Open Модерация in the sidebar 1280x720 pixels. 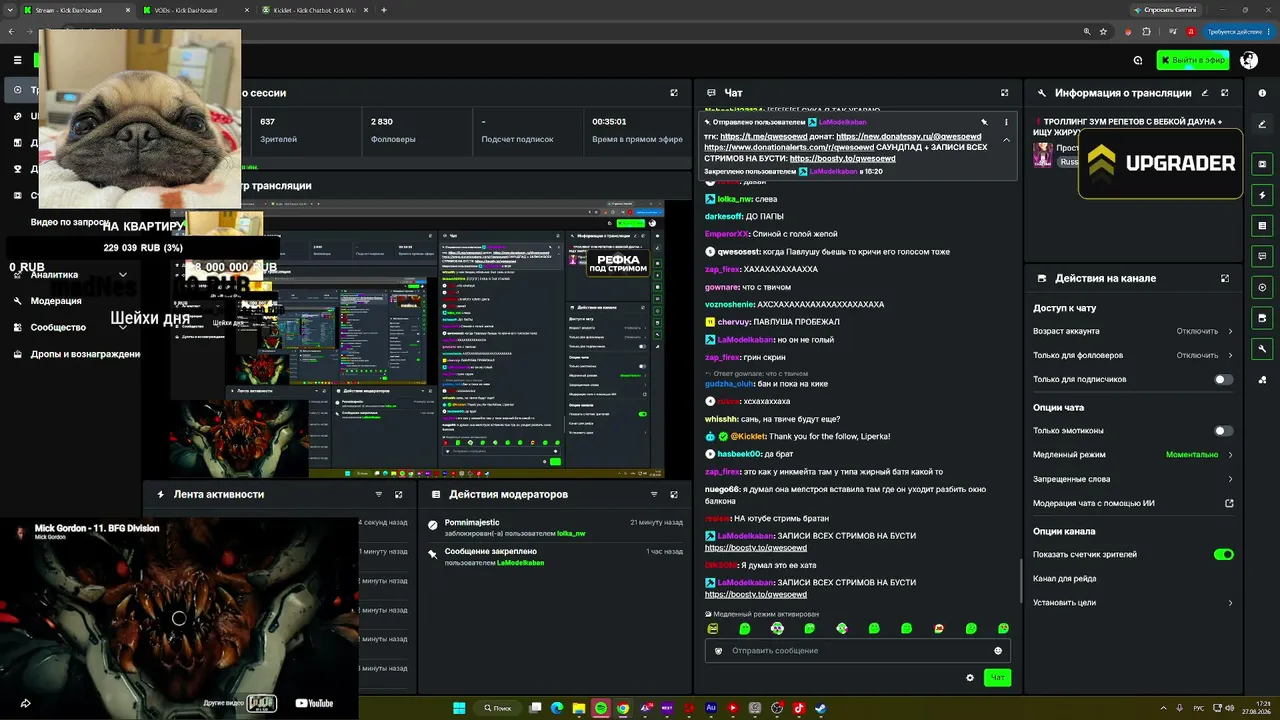(56, 301)
